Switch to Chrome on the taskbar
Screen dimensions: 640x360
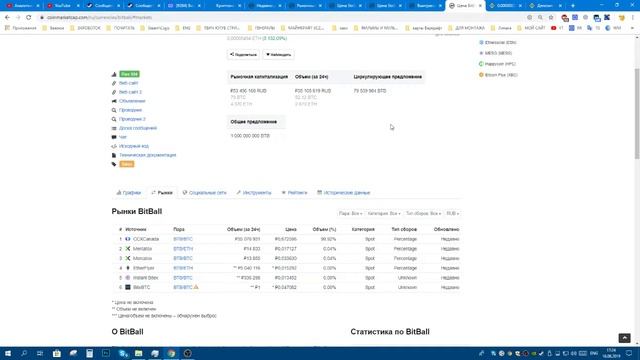171,353
